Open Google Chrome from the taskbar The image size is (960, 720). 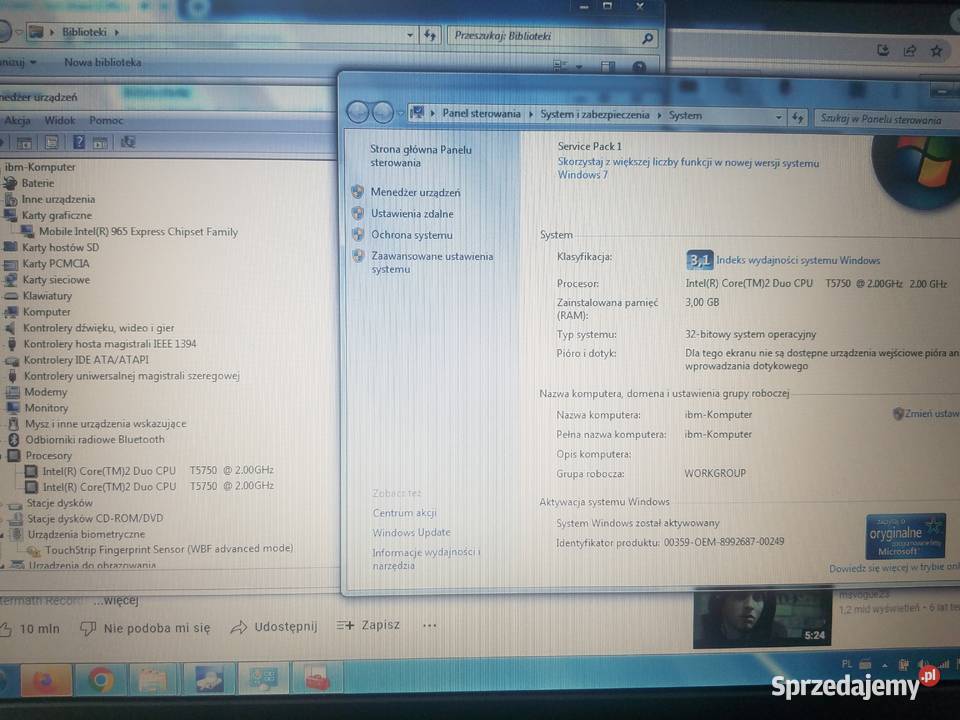[x=101, y=680]
